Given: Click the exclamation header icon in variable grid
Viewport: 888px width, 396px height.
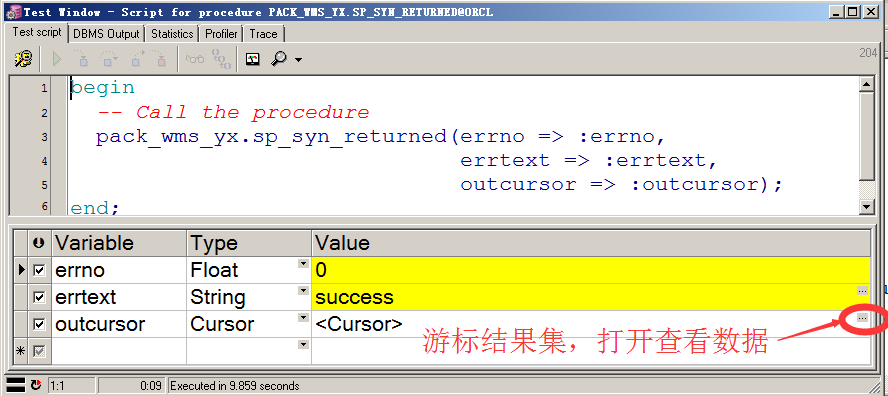Looking at the screenshot, I should (40, 244).
